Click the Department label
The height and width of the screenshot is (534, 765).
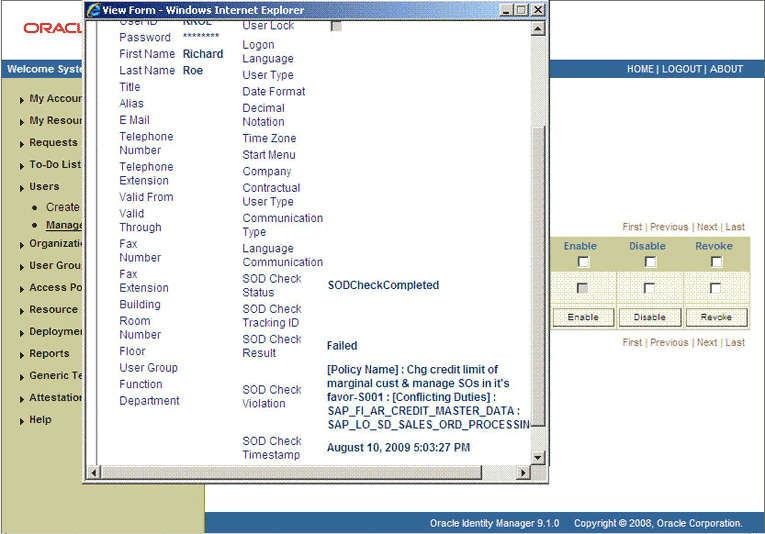coord(149,401)
